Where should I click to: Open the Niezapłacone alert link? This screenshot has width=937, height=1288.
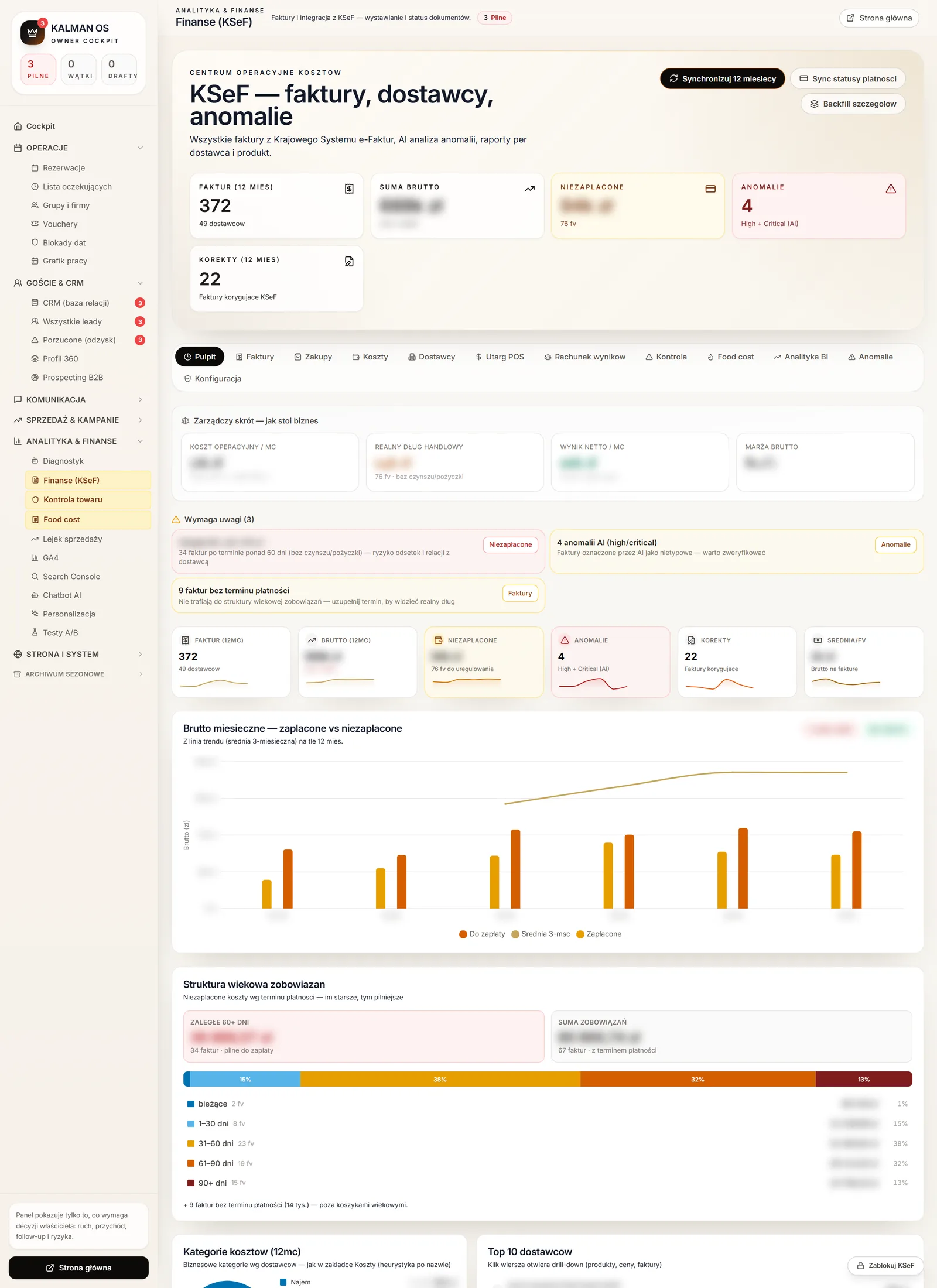click(x=510, y=545)
